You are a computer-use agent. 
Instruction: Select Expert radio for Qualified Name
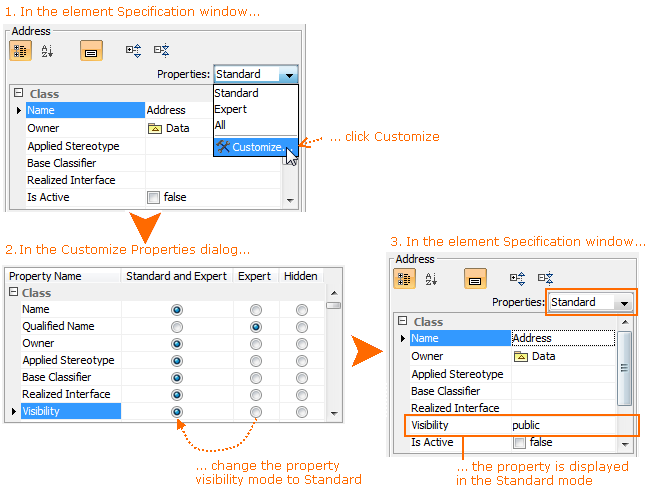[x=256, y=327]
